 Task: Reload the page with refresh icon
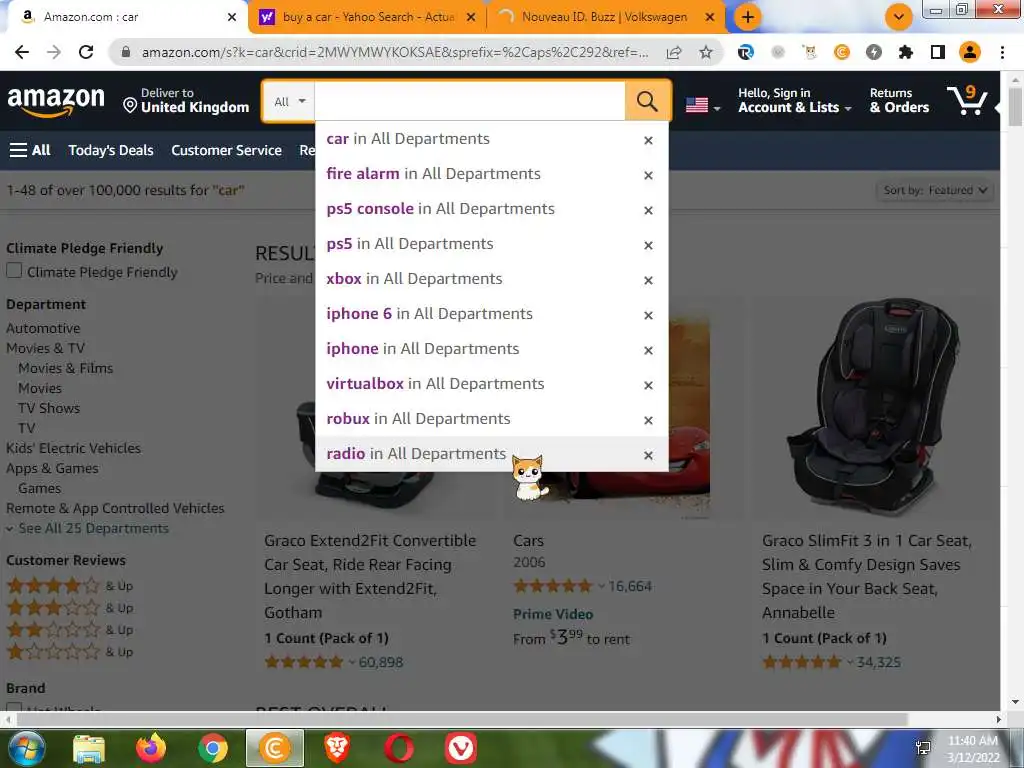(86, 52)
